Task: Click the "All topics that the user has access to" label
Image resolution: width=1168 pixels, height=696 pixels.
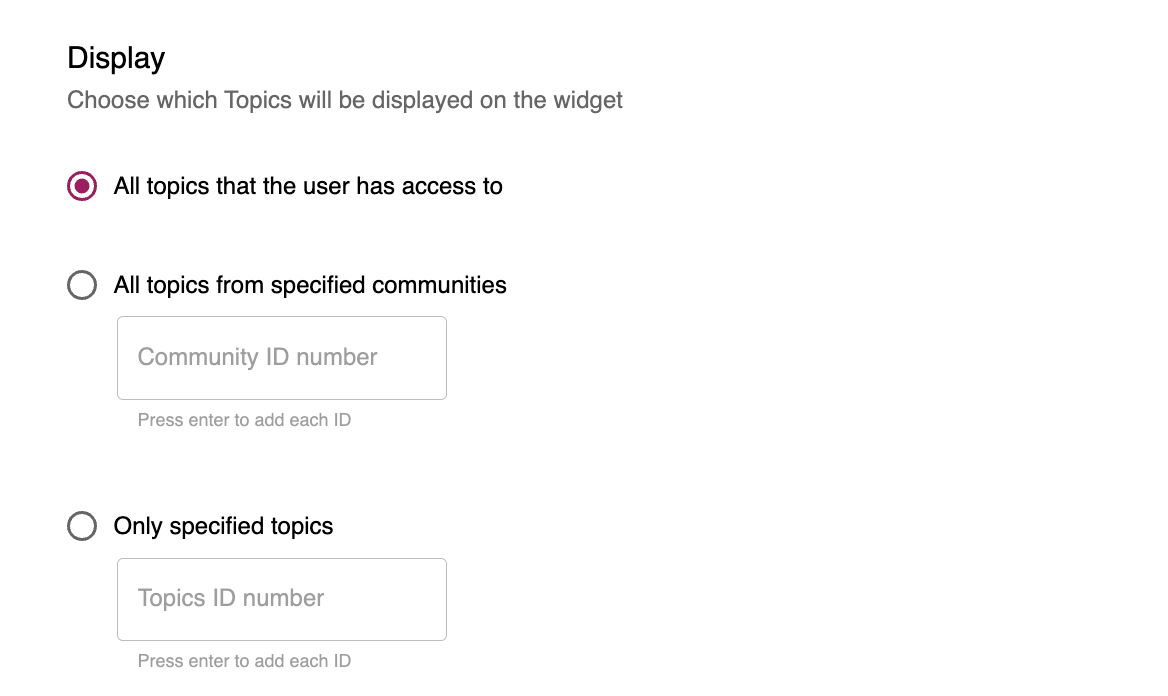Action: pyautogui.click(x=308, y=186)
